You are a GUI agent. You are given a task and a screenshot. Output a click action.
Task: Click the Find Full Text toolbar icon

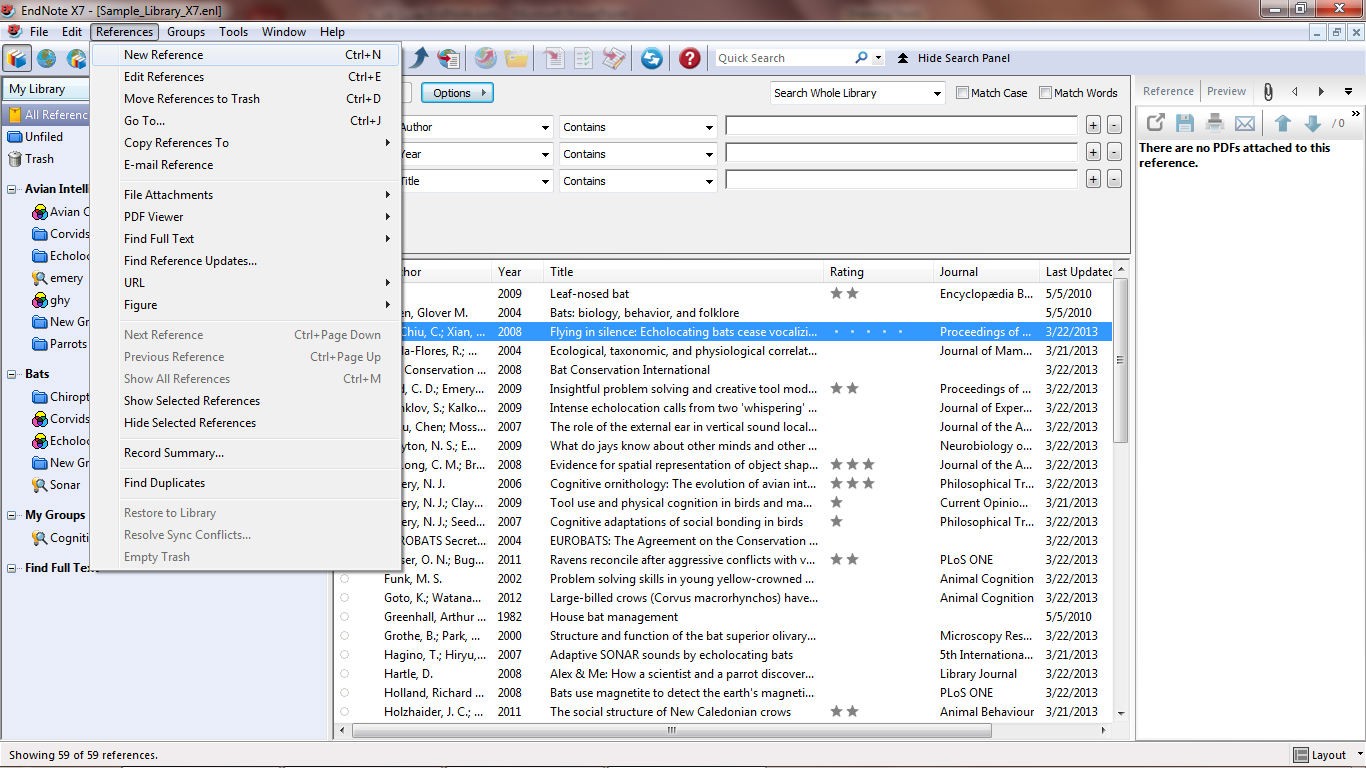click(x=485, y=58)
